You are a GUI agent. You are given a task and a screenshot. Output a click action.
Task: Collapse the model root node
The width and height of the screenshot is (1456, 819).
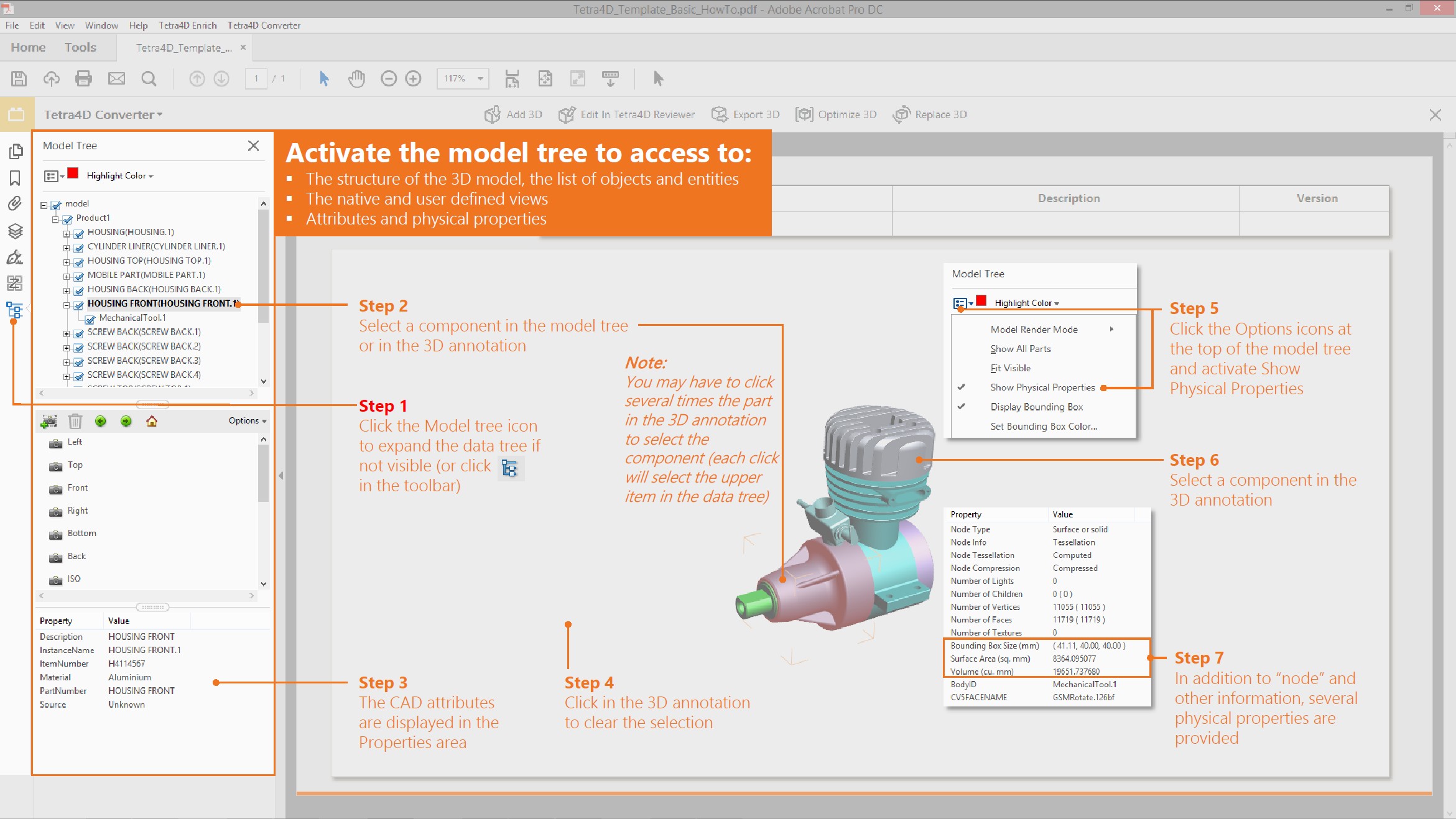pos(44,205)
